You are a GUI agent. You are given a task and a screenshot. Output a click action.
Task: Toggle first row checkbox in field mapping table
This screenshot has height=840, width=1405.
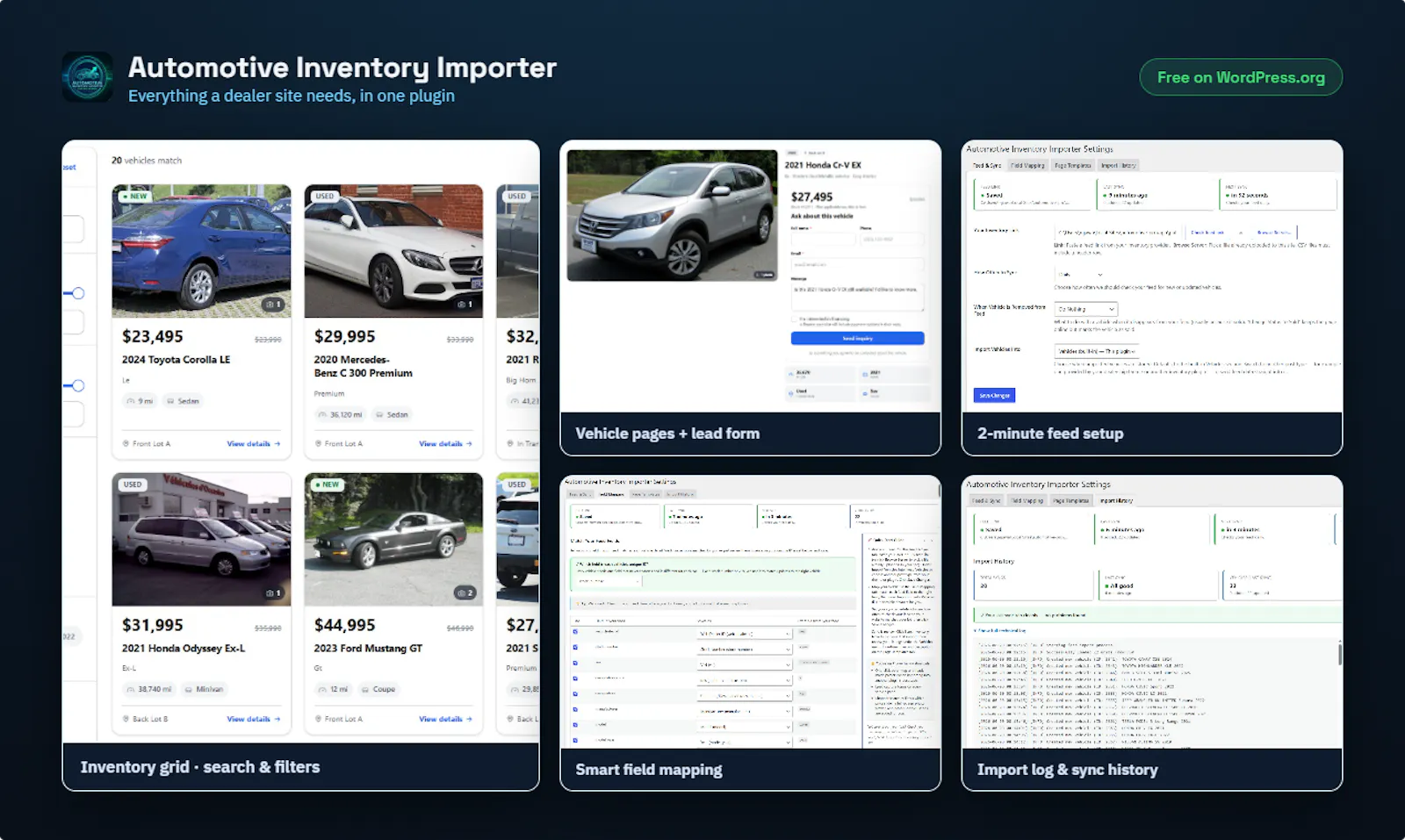pos(576,632)
